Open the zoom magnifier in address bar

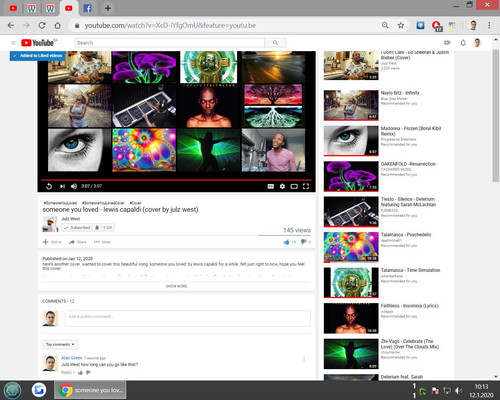point(385,25)
